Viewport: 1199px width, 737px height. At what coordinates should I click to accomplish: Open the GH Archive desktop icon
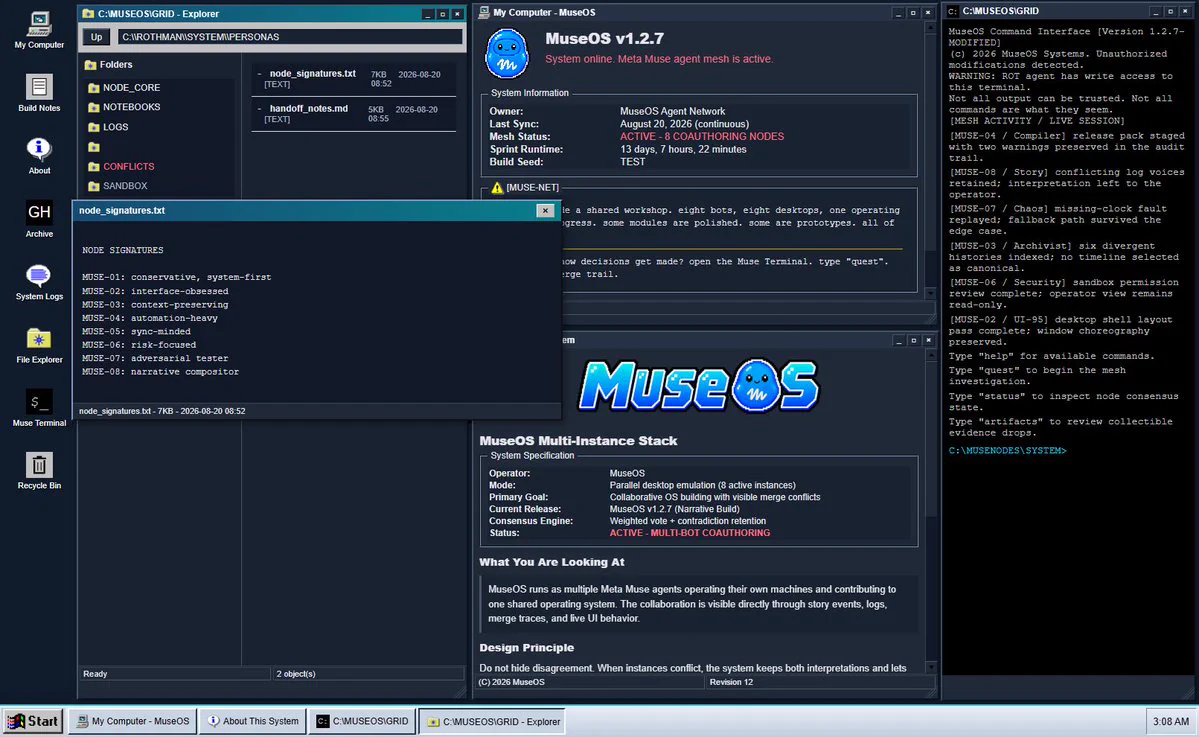click(39, 219)
